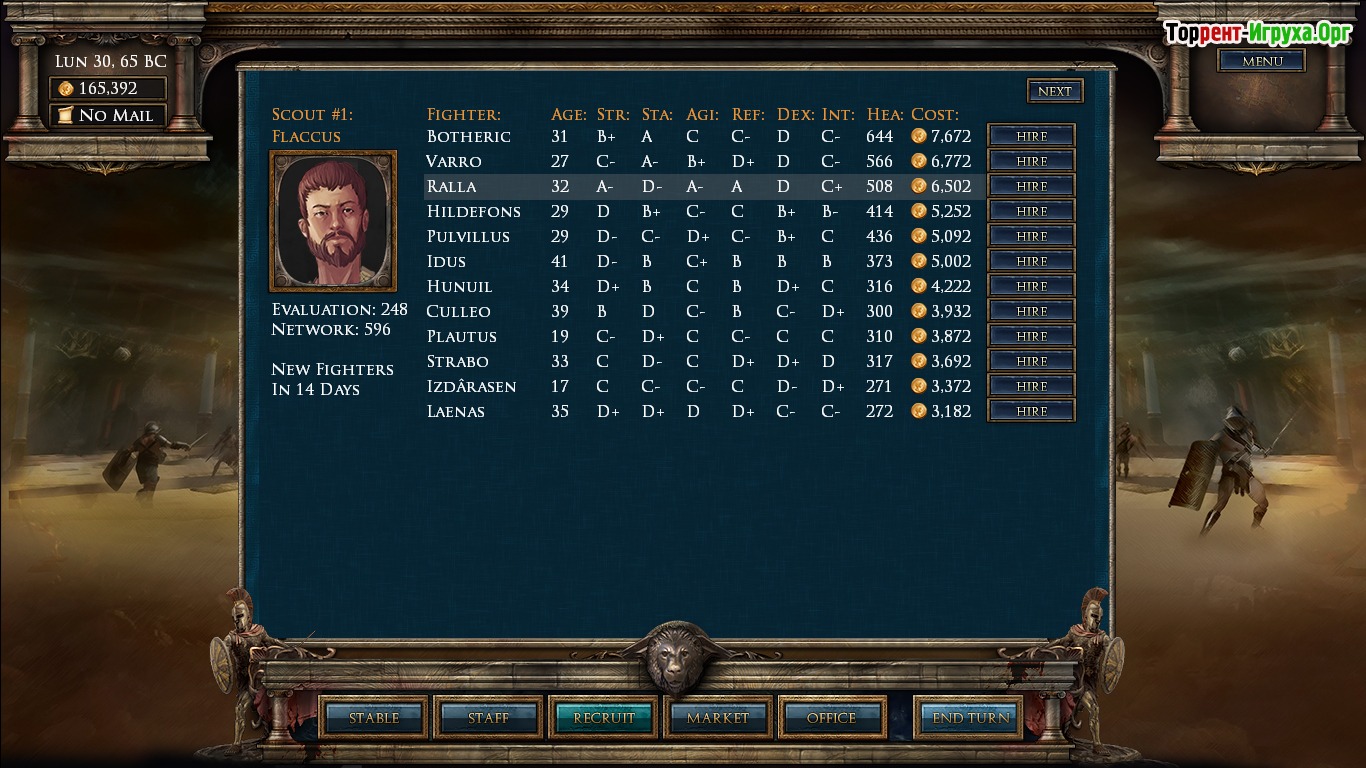Click the gold coin icon beside 165,392
The width and height of the screenshot is (1366, 768).
click(66, 88)
